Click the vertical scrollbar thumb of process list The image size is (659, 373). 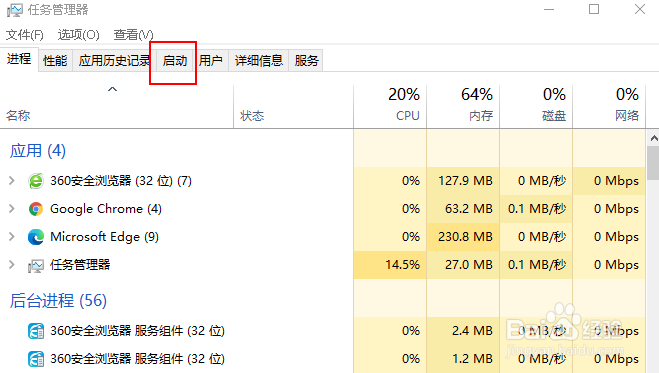[x=654, y=163]
